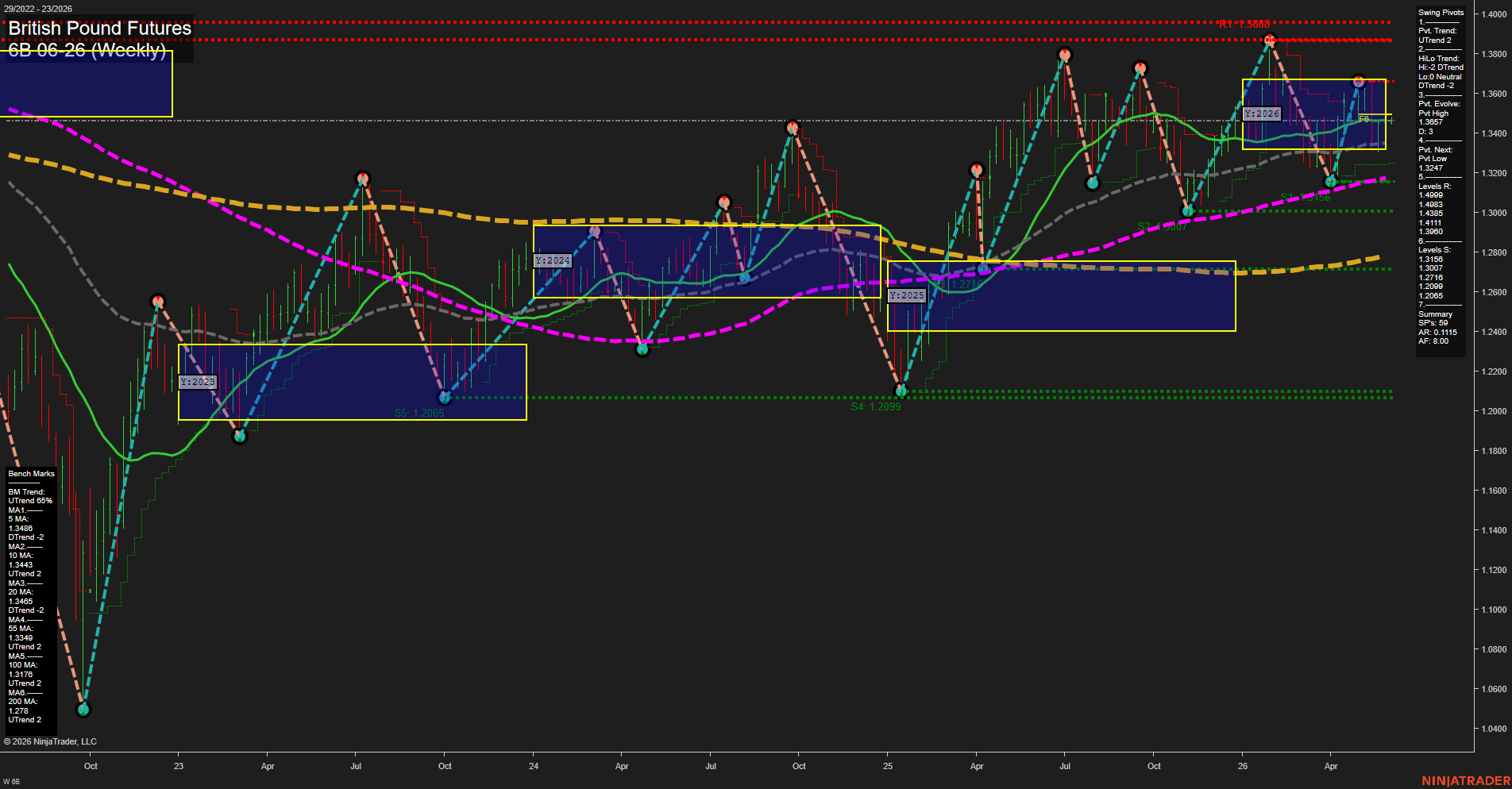Click resistance level 1.4999 in Levels R

point(1431,195)
